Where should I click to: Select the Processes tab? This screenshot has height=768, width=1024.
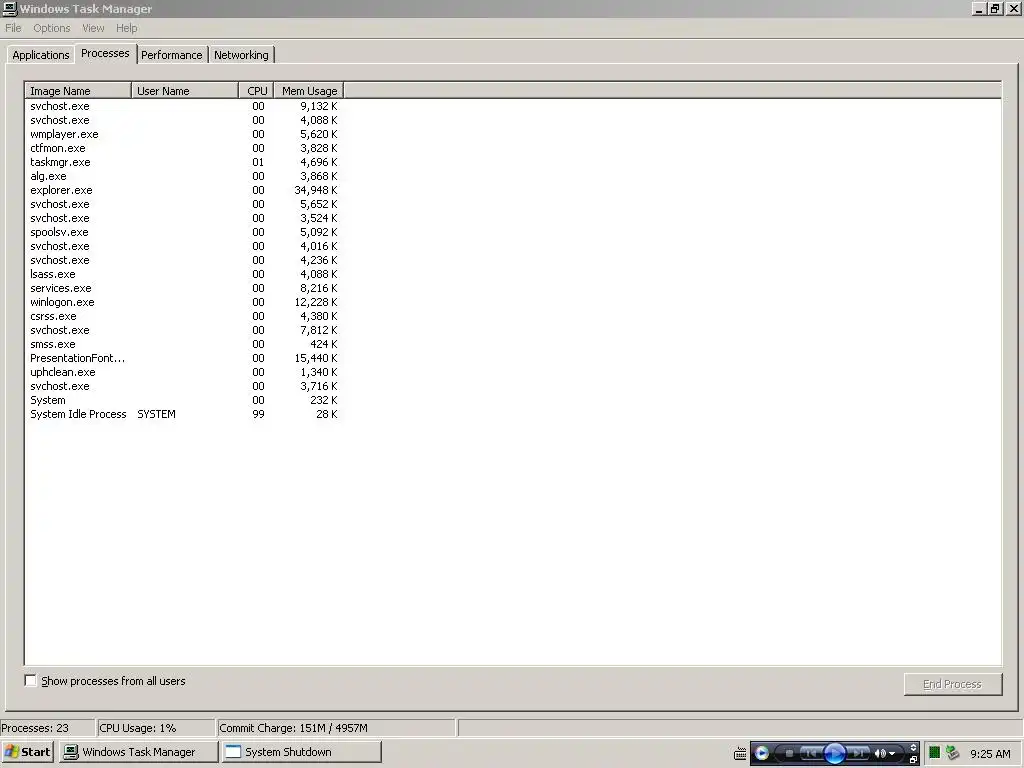(105, 54)
